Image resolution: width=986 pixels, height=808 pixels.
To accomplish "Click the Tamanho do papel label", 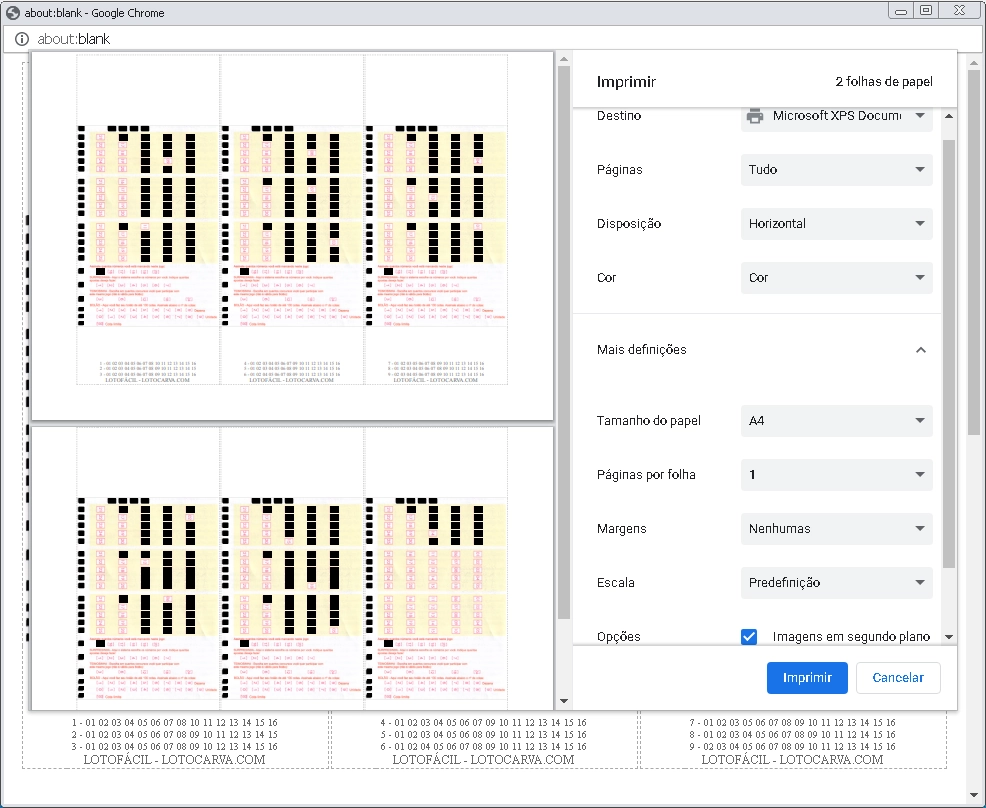I will 648,421.
